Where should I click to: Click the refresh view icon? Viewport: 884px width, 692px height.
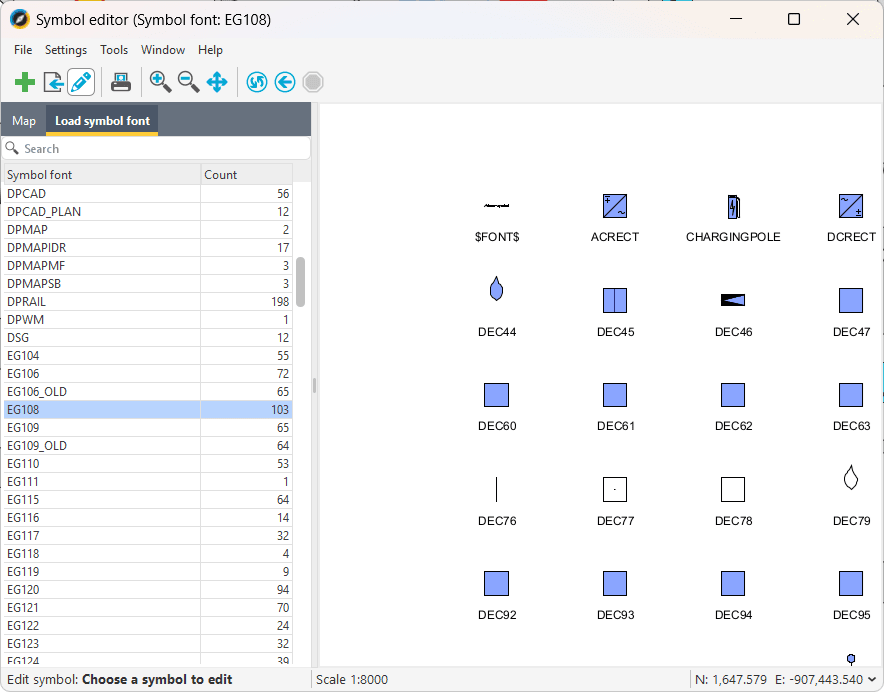(256, 82)
